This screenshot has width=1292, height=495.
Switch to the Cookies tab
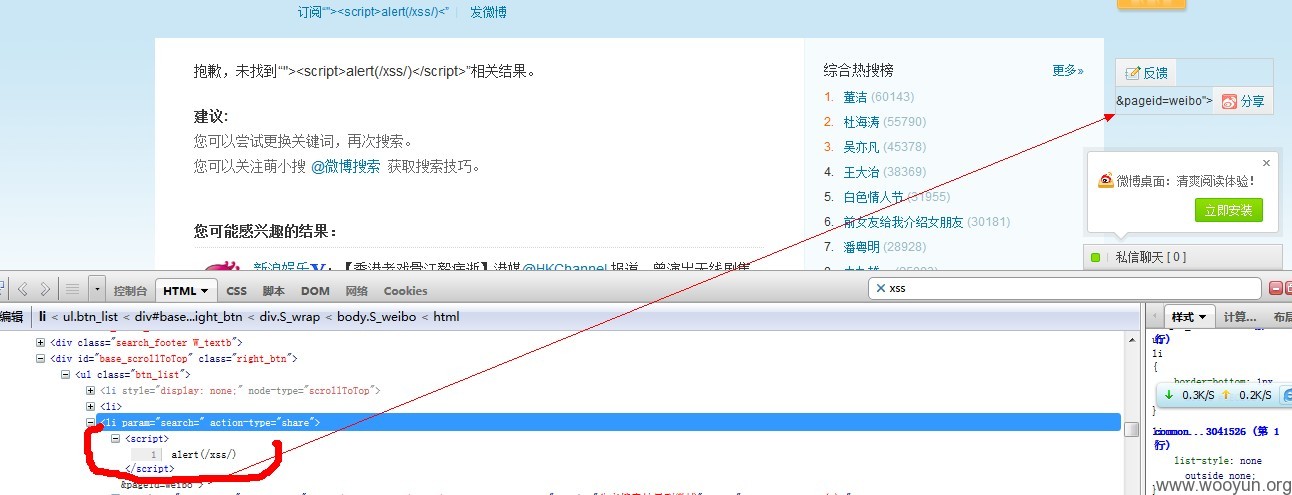(405, 291)
